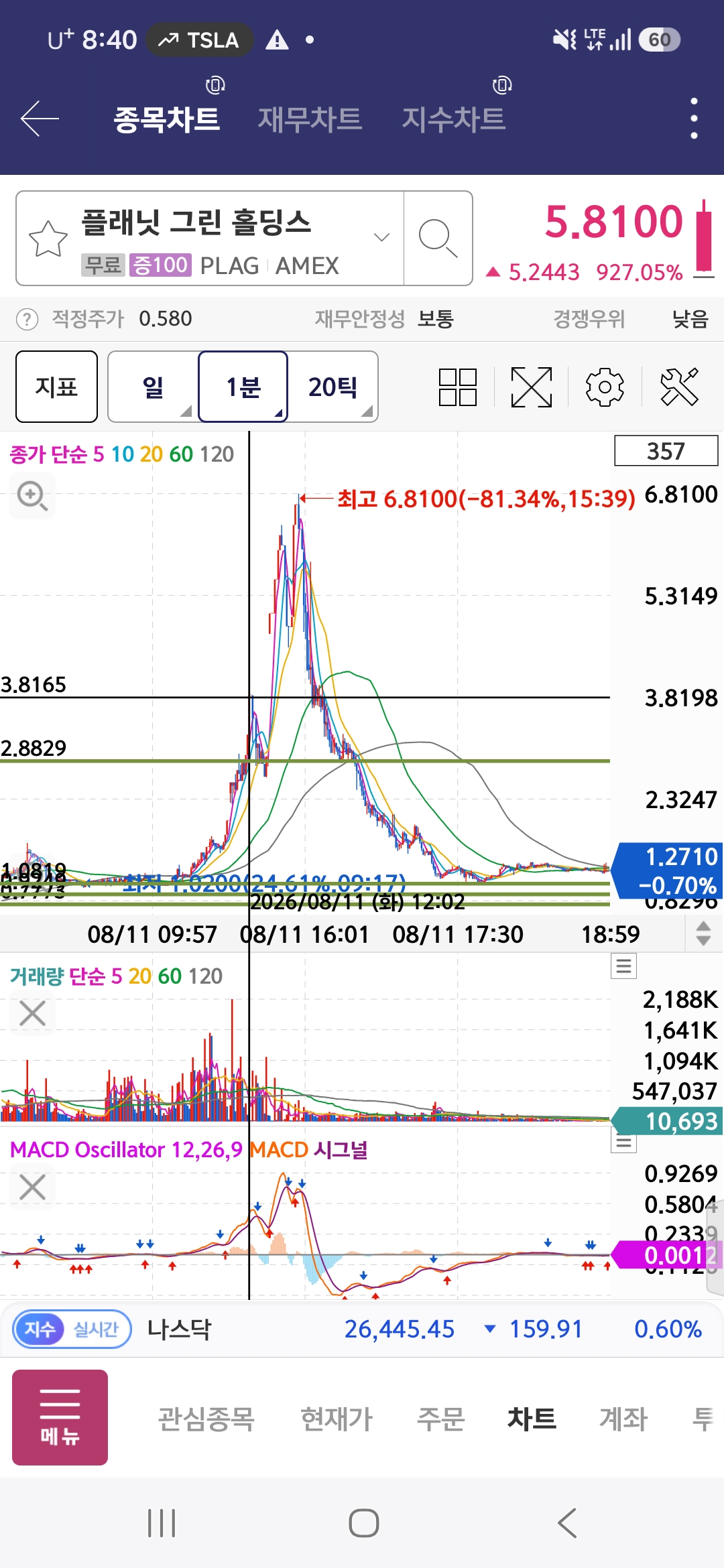The width and height of the screenshot is (724, 1568).
Task: Tap the chart zoom magnifier icon
Action: click(x=32, y=496)
